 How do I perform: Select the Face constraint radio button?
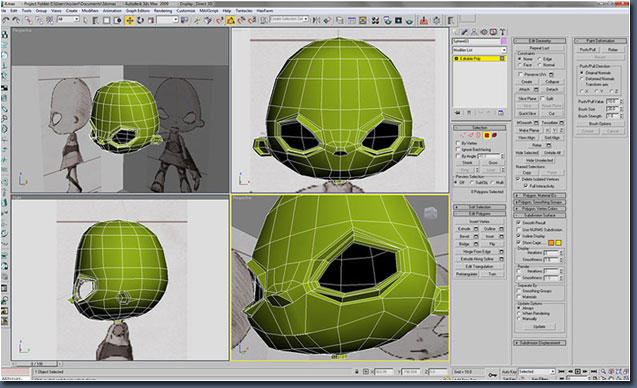coord(520,65)
